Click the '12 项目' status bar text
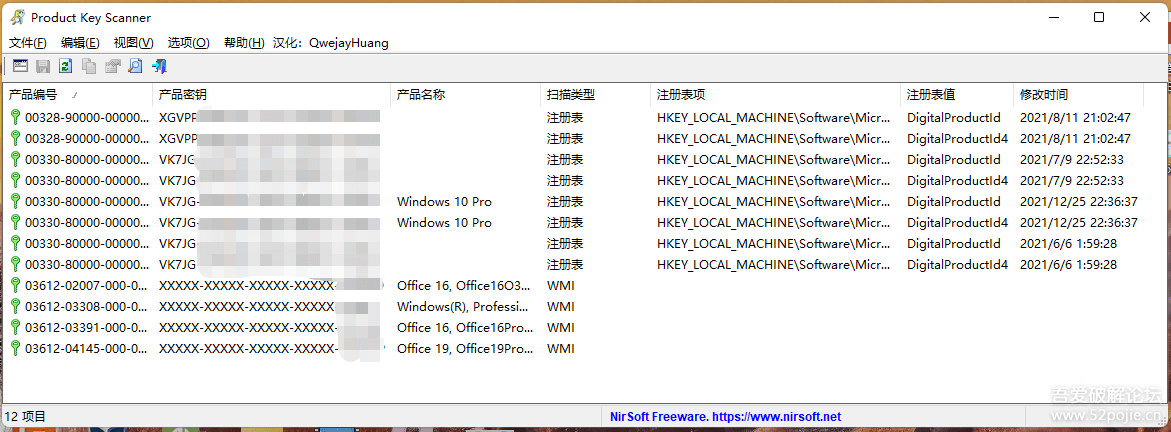This screenshot has height=432, width=1171. click(25, 416)
